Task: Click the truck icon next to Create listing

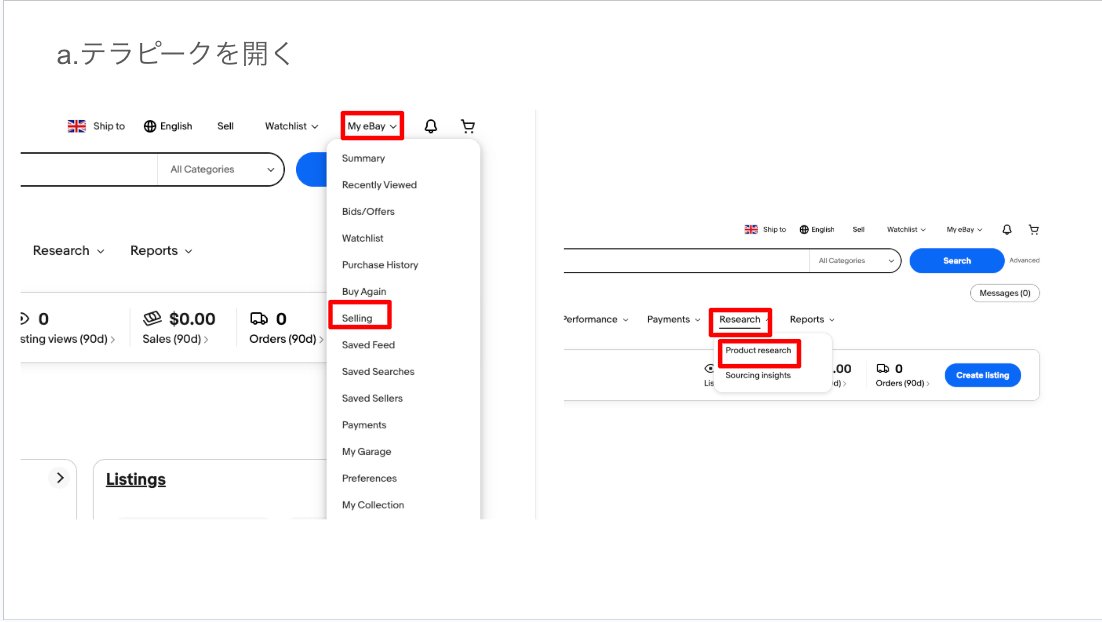Action: click(882, 368)
